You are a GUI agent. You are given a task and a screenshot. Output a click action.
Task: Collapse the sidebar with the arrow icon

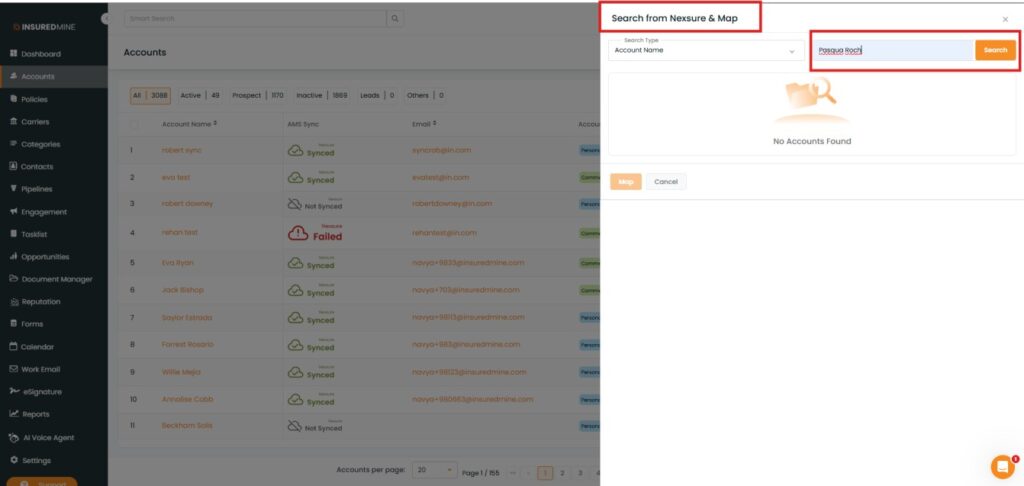(106, 19)
